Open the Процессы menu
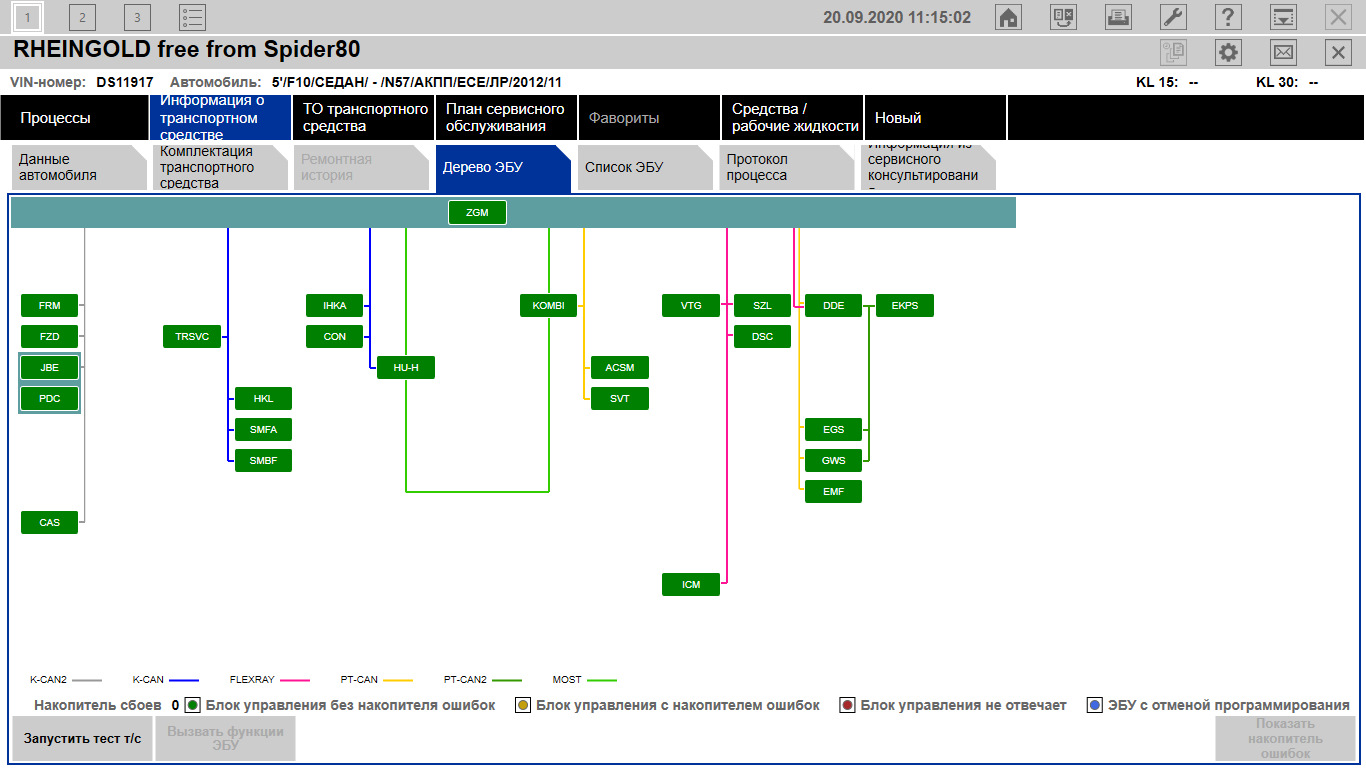Image resolution: width=1366 pixels, height=768 pixels. coord(75,118)
